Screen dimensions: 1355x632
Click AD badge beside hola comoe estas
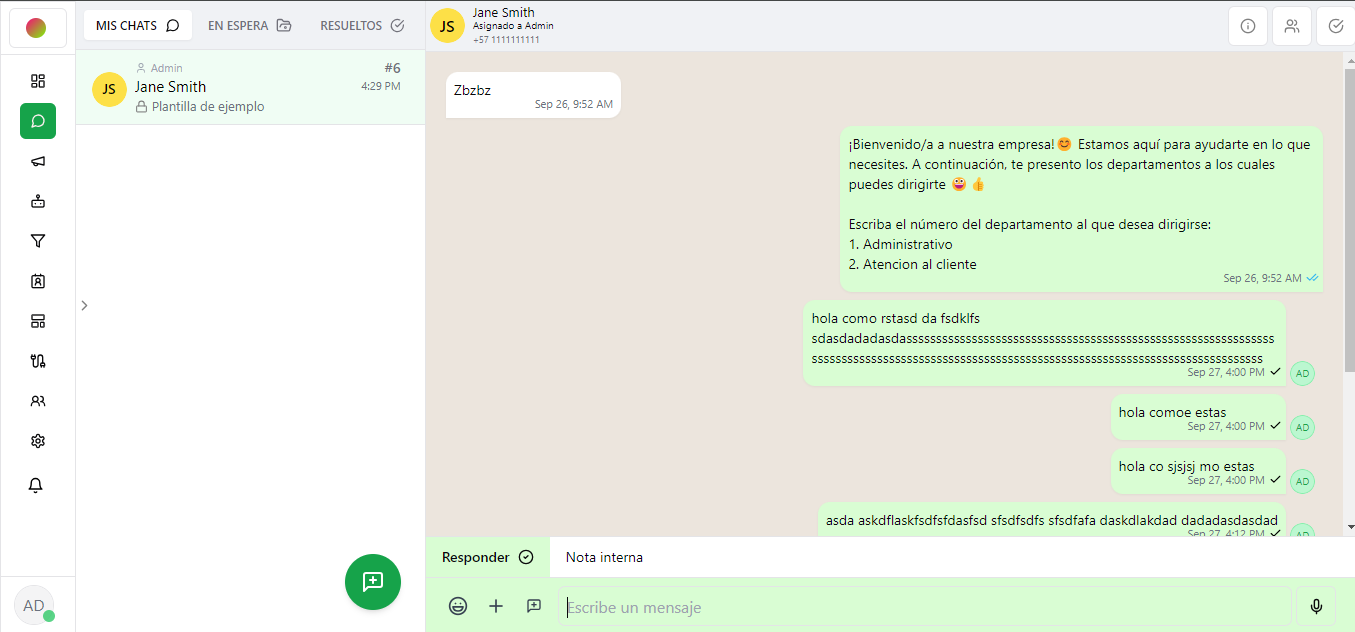[1302, 428]
